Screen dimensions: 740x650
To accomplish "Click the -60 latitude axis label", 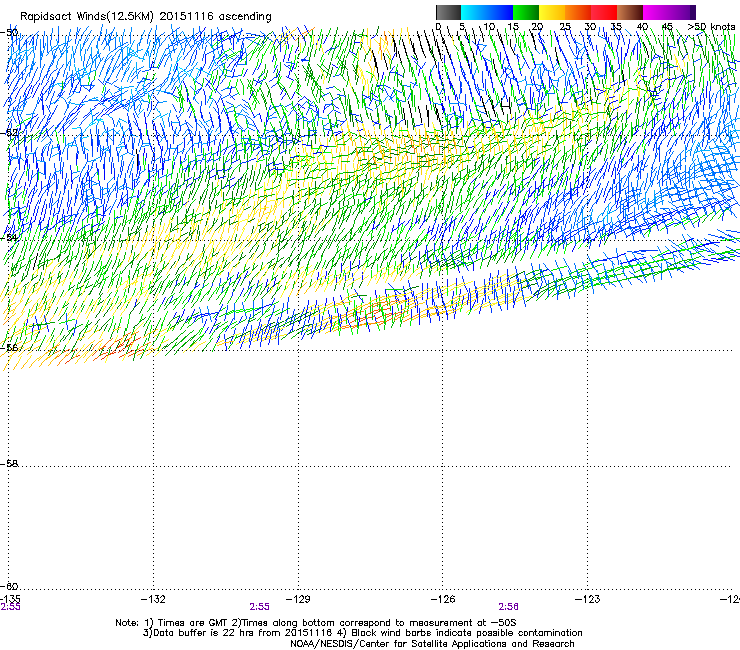I will [9, 586].
